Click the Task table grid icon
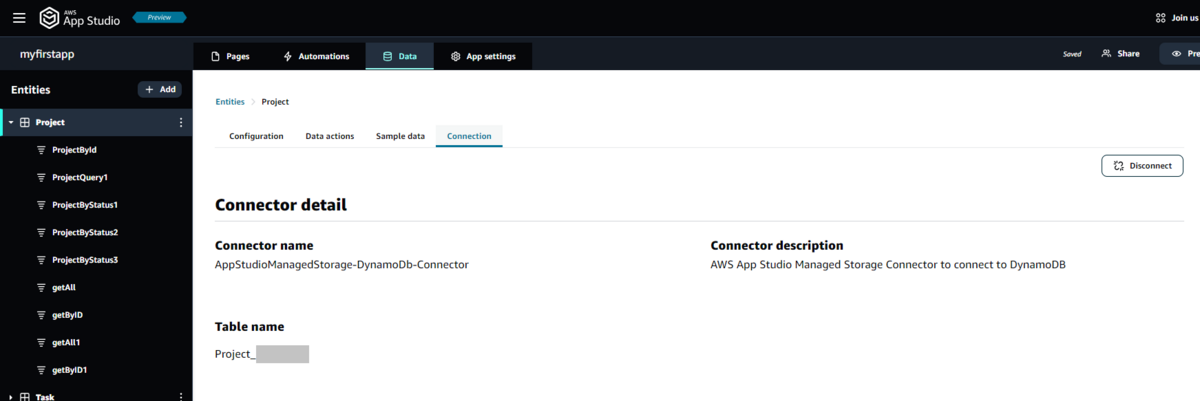The height and width of the screenshot is (401, 1200). click(x=25, y=397)
